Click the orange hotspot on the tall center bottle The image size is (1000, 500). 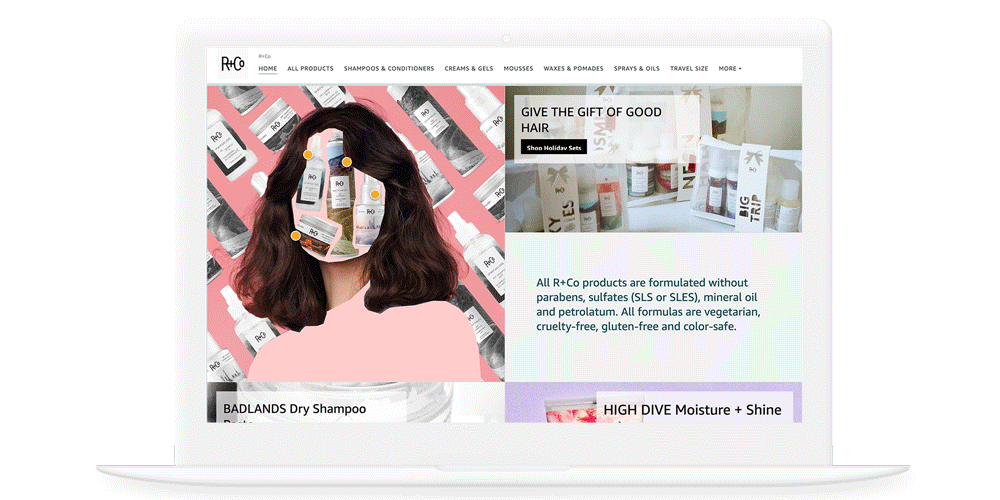click(346, 162)
